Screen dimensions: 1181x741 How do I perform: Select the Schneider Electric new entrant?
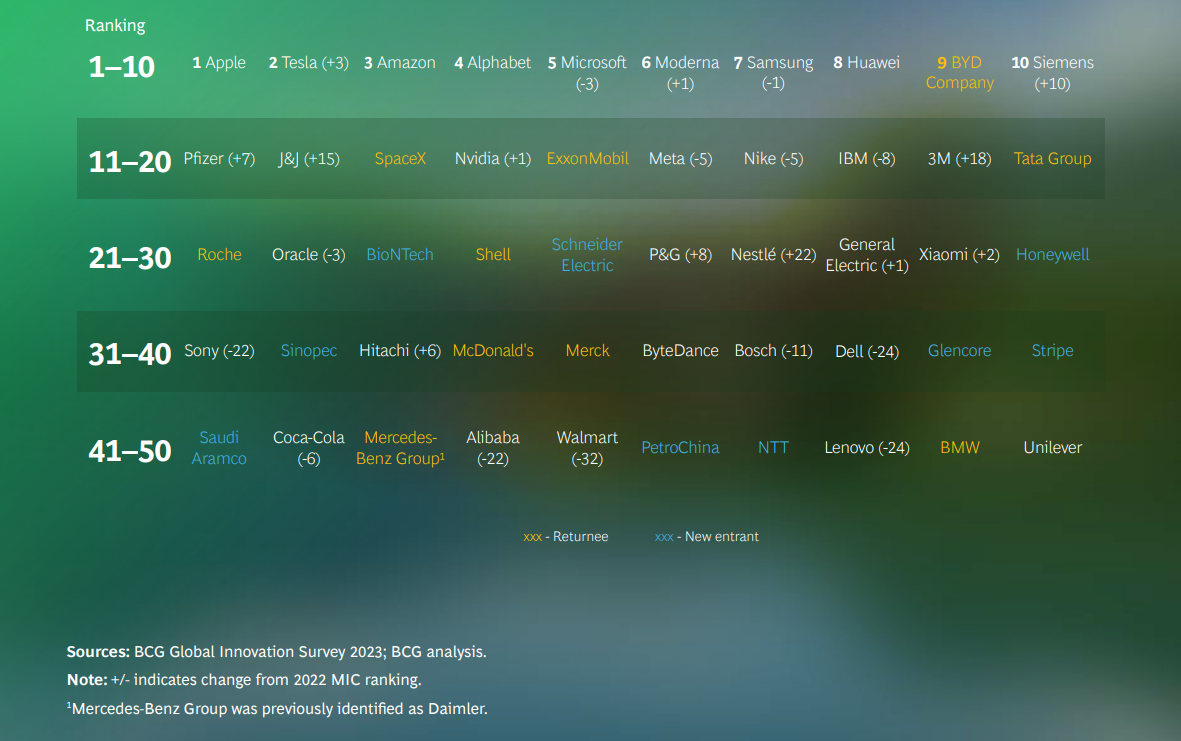coord(587,255)
